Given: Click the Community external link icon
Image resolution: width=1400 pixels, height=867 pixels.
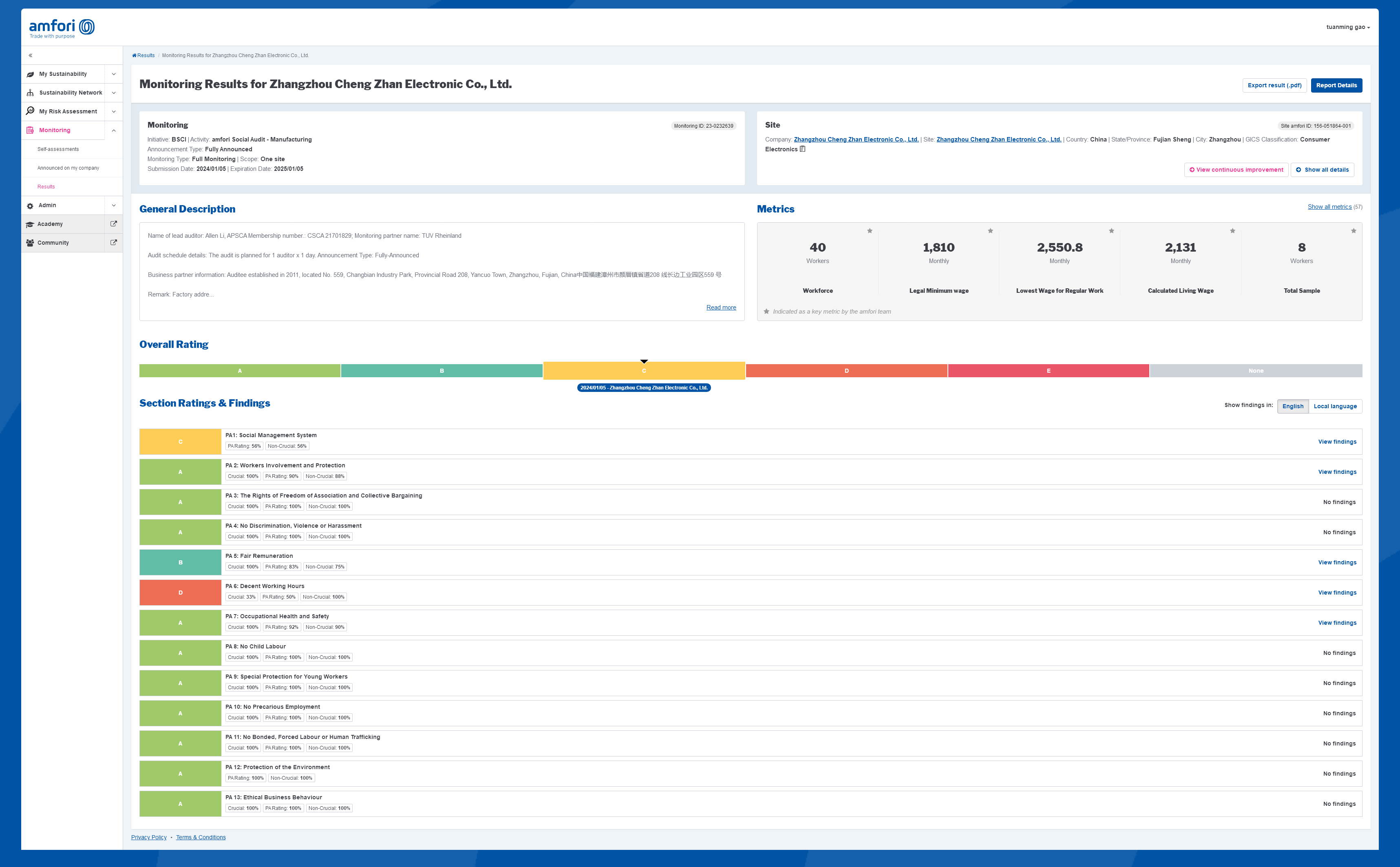Looking at the screenshot, I should [x=113, y=243].
